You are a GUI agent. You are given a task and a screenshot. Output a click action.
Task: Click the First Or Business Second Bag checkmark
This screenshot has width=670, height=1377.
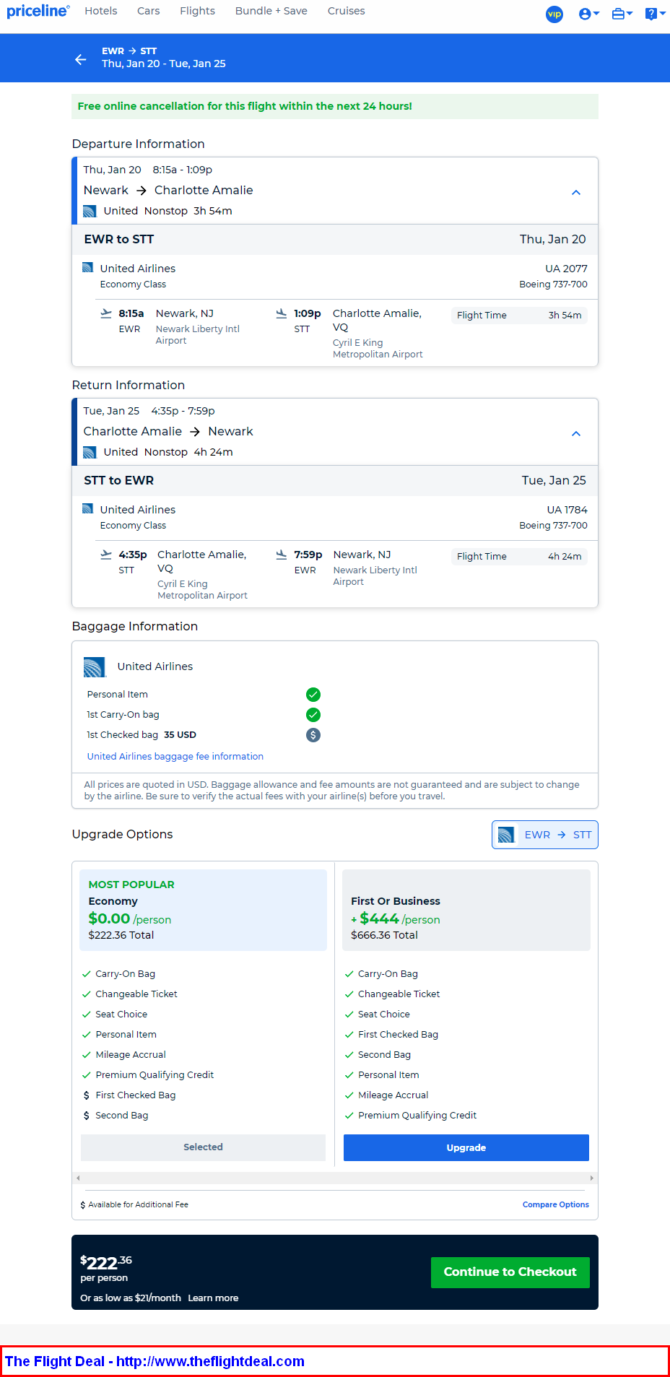tap(349, 1055)
